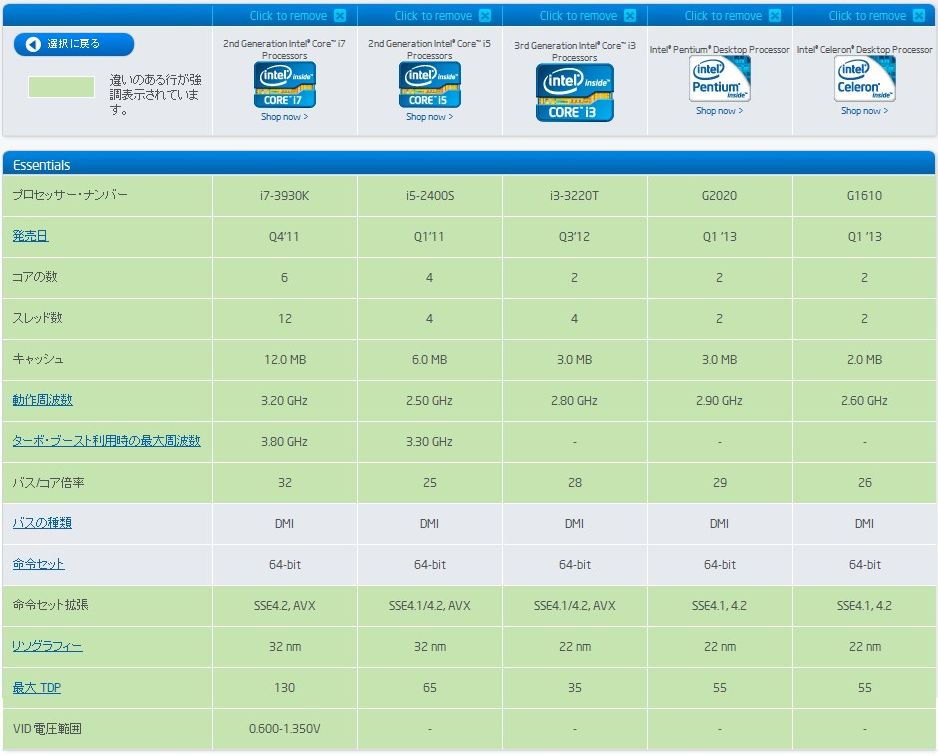The height and width of the screenshot is (756, 938).
Task: Remove the Core i7 column via X icon
Action: 340,16
